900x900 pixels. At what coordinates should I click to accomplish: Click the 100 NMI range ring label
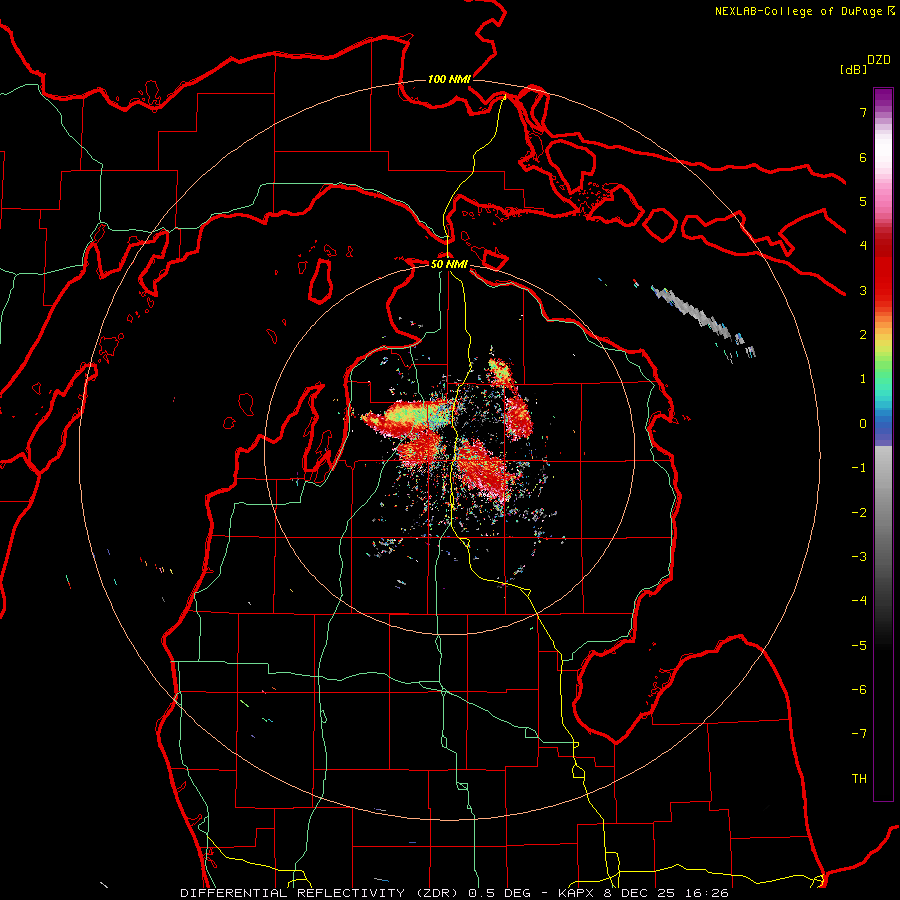[x=449, y=79]
